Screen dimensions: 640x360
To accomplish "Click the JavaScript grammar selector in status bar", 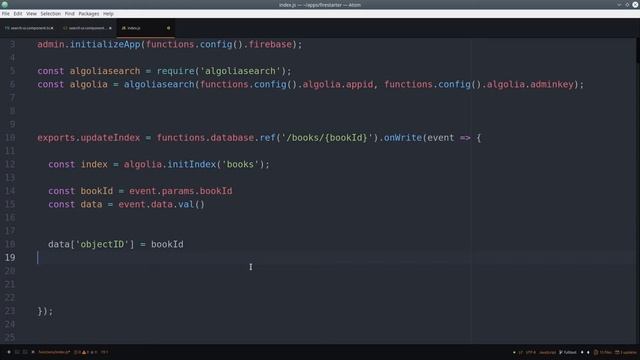I will (547, 352).
